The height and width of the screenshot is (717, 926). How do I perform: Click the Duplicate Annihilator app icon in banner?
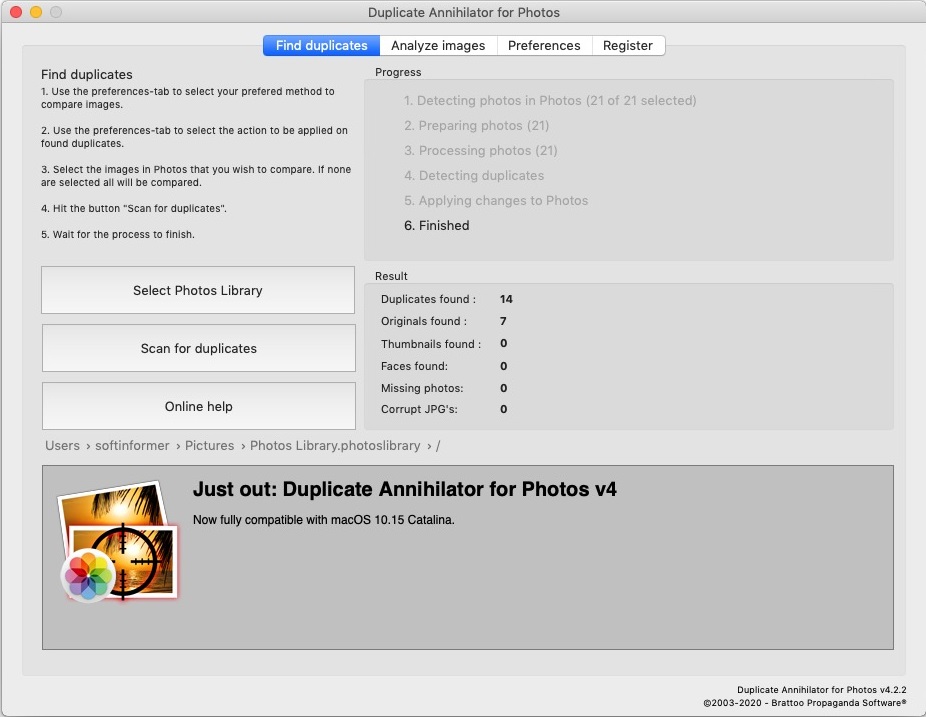point(118,542)
